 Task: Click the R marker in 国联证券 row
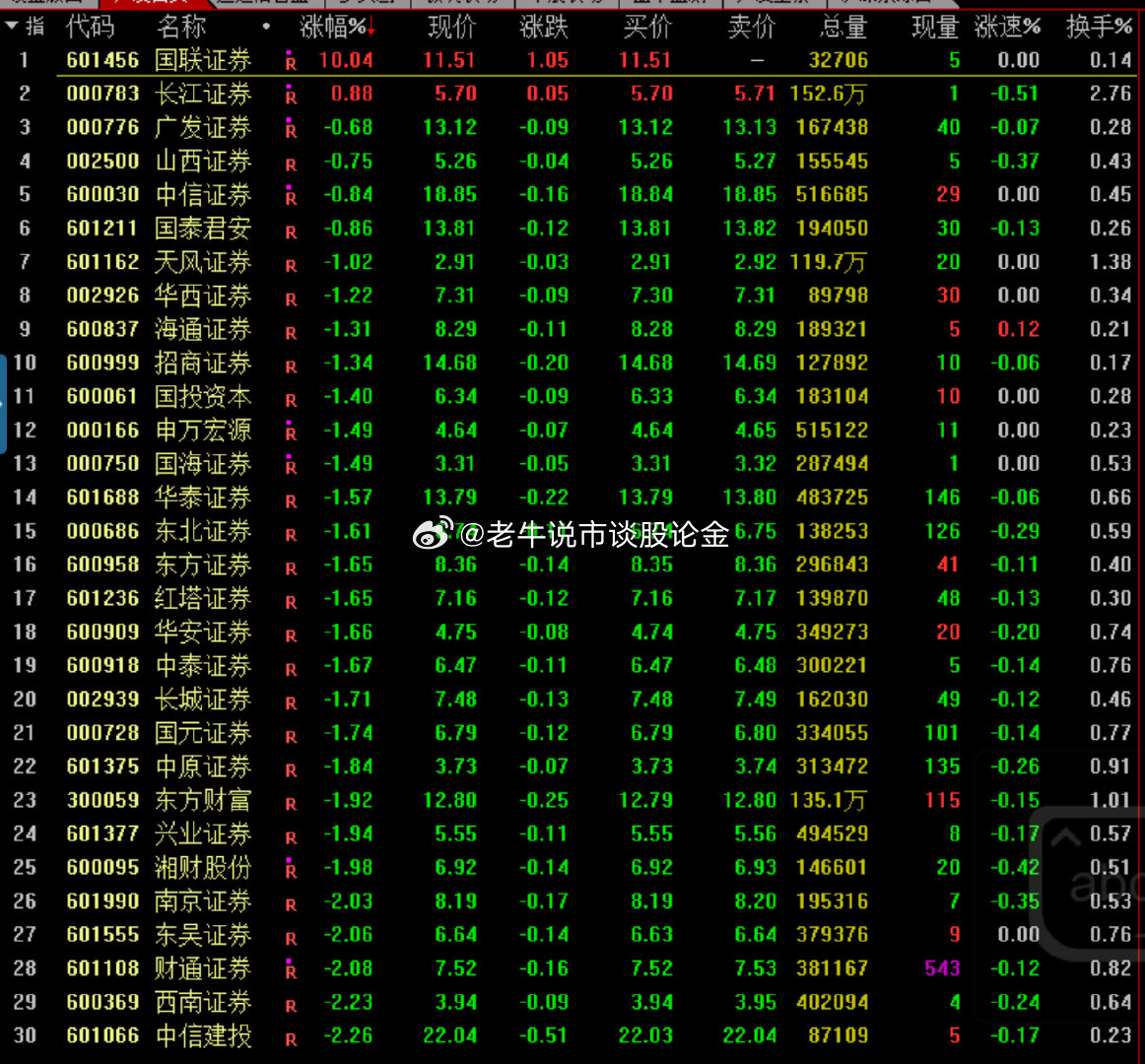click(291, 61)
